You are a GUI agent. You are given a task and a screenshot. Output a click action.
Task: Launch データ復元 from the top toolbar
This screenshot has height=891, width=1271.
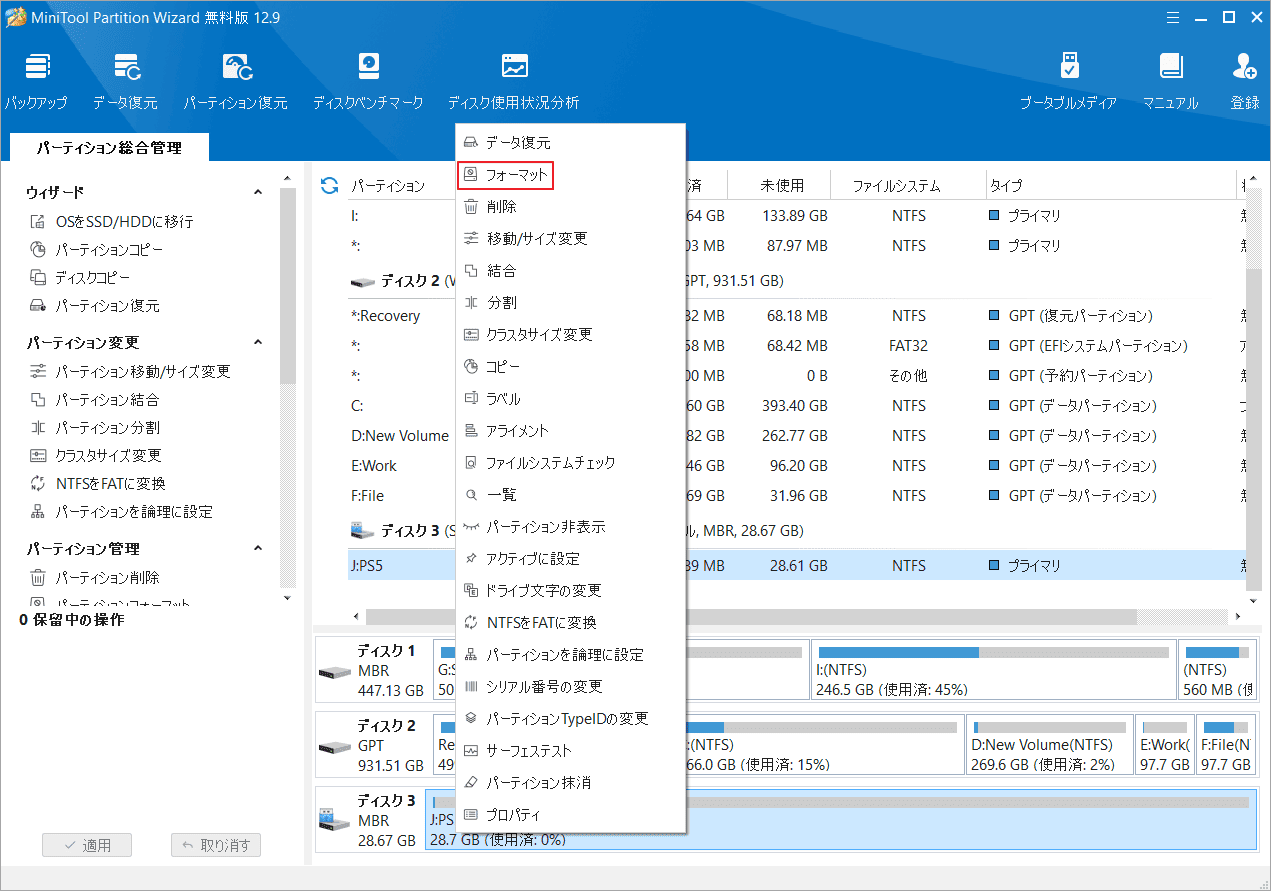point(125,81)
